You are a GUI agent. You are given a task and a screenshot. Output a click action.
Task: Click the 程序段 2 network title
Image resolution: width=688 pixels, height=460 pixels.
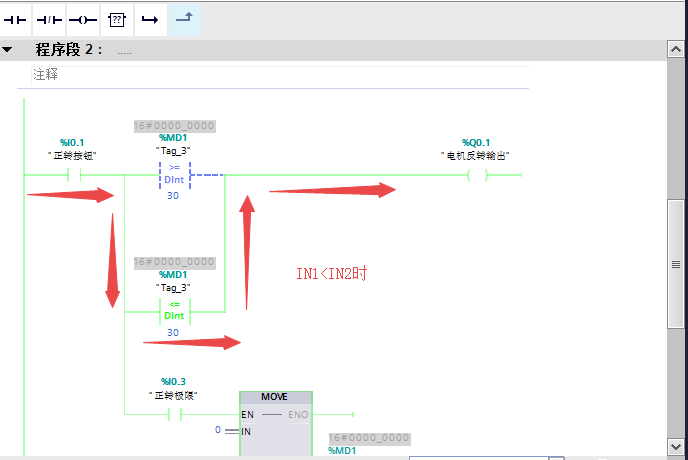click(x=68, y=49)
